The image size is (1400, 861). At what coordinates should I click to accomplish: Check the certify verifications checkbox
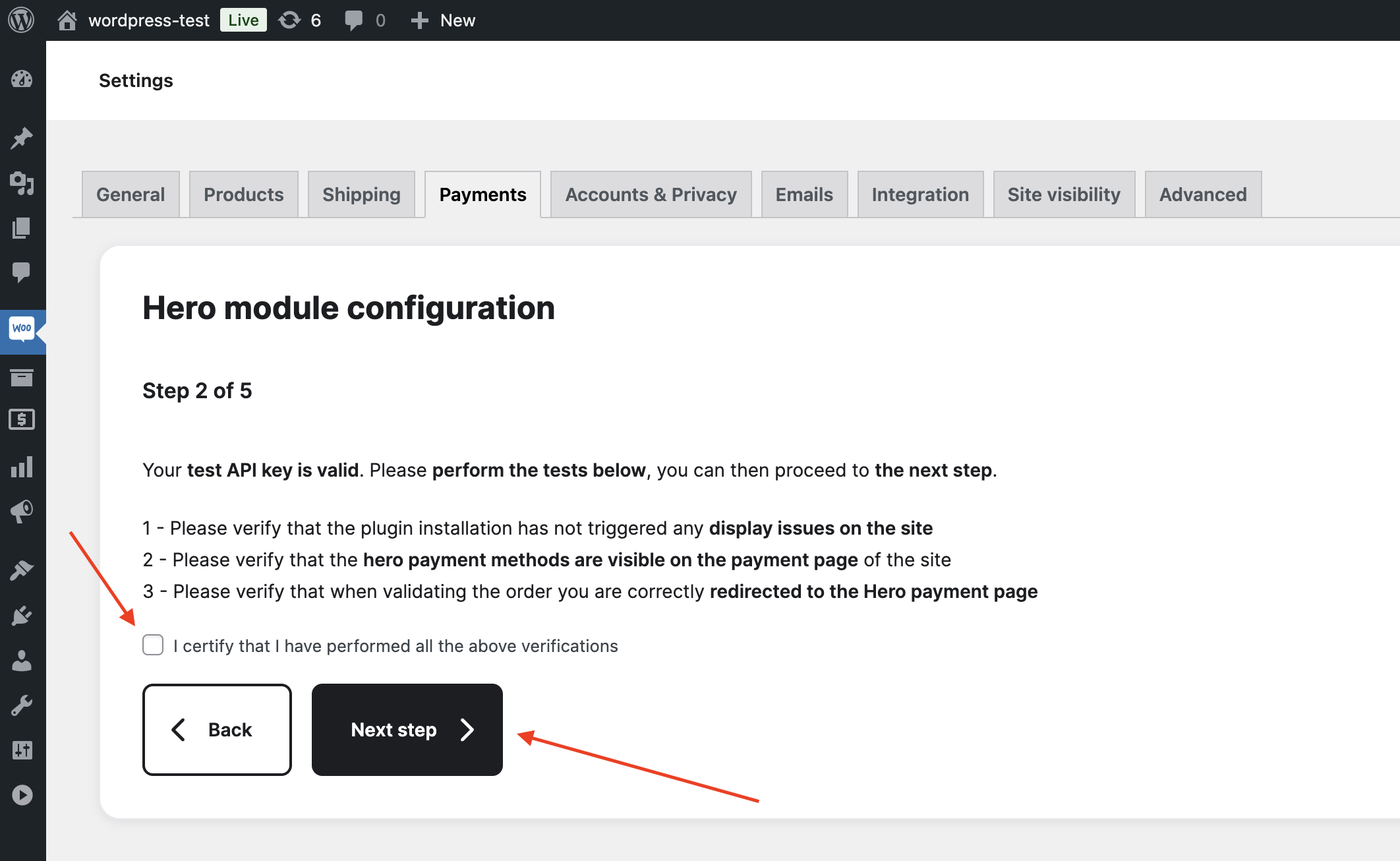[x=153, y=645]
